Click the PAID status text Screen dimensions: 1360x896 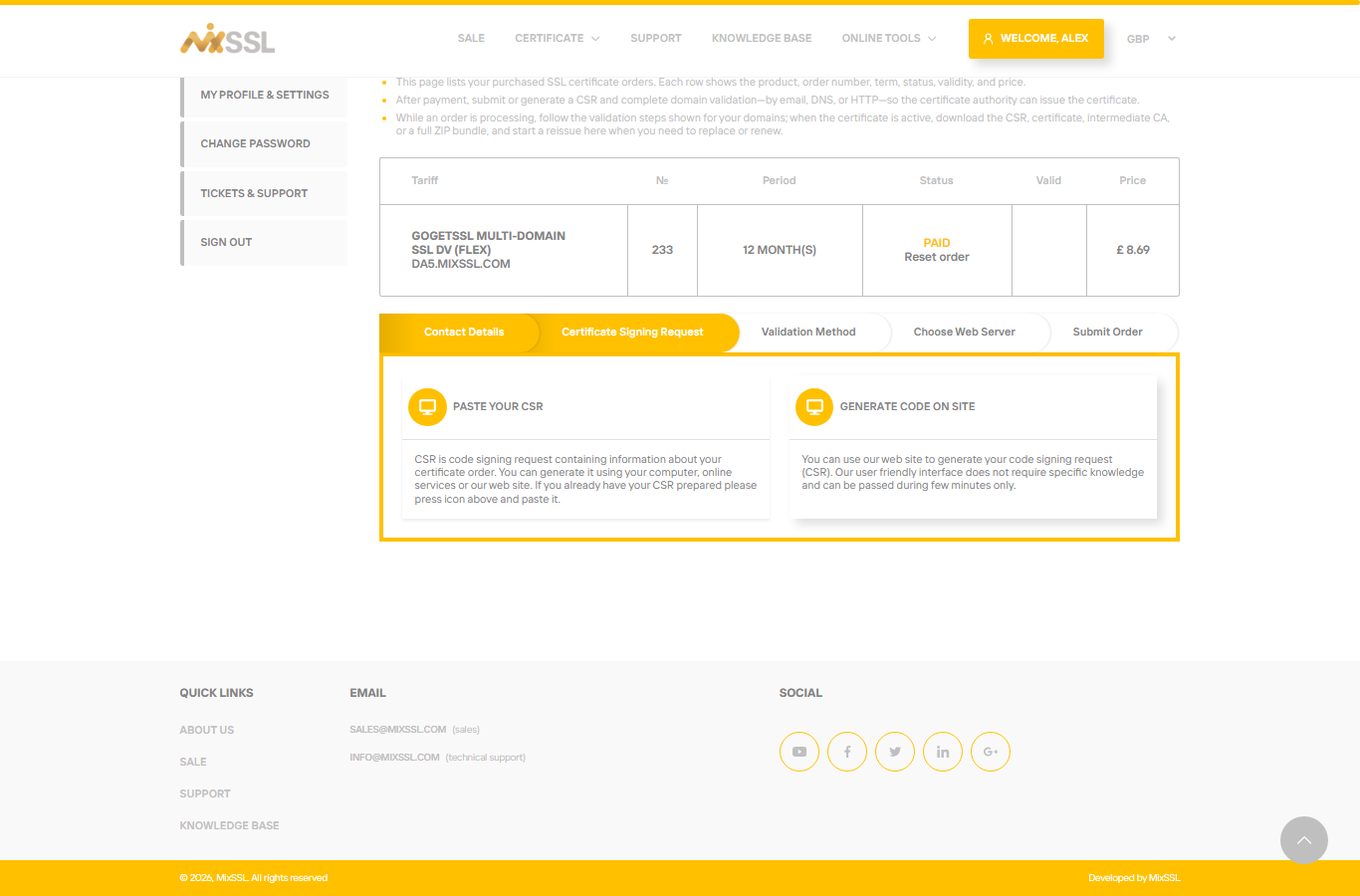coord(936,243)
